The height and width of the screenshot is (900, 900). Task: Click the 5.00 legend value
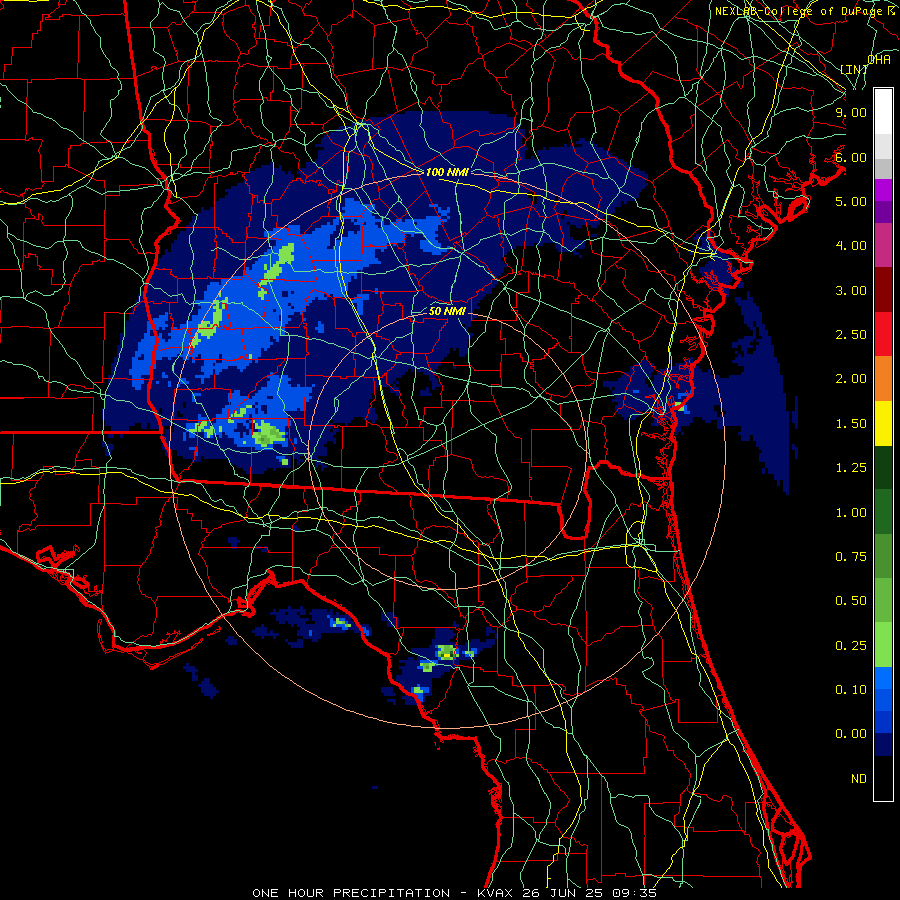click(x=851, y=201)
